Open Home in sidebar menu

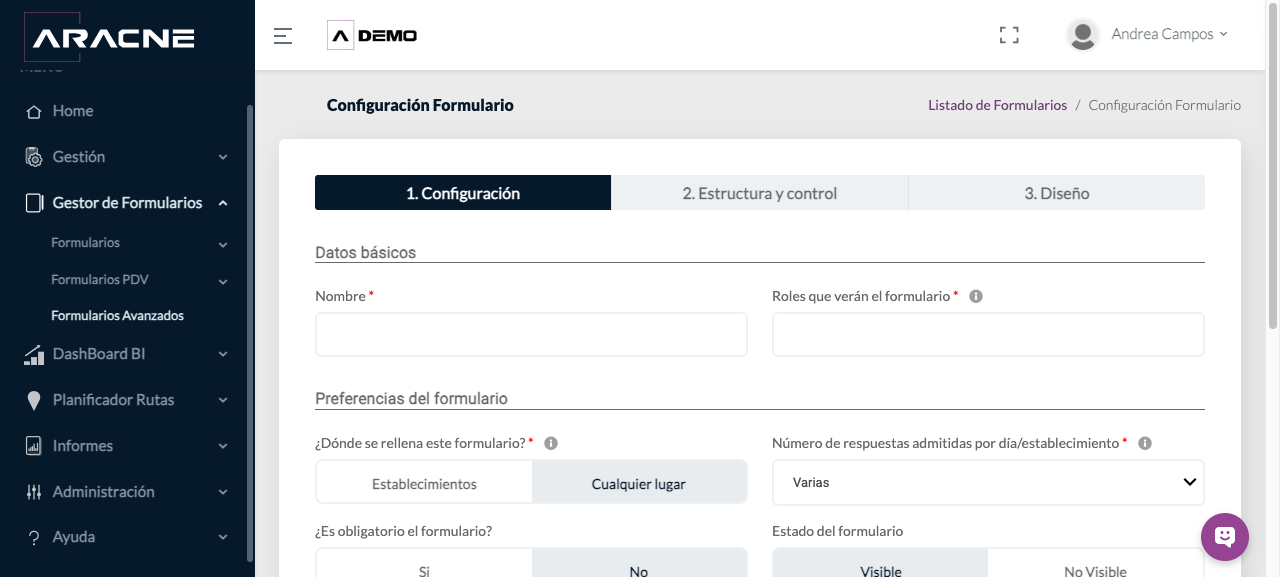click(x=73, y=111)
